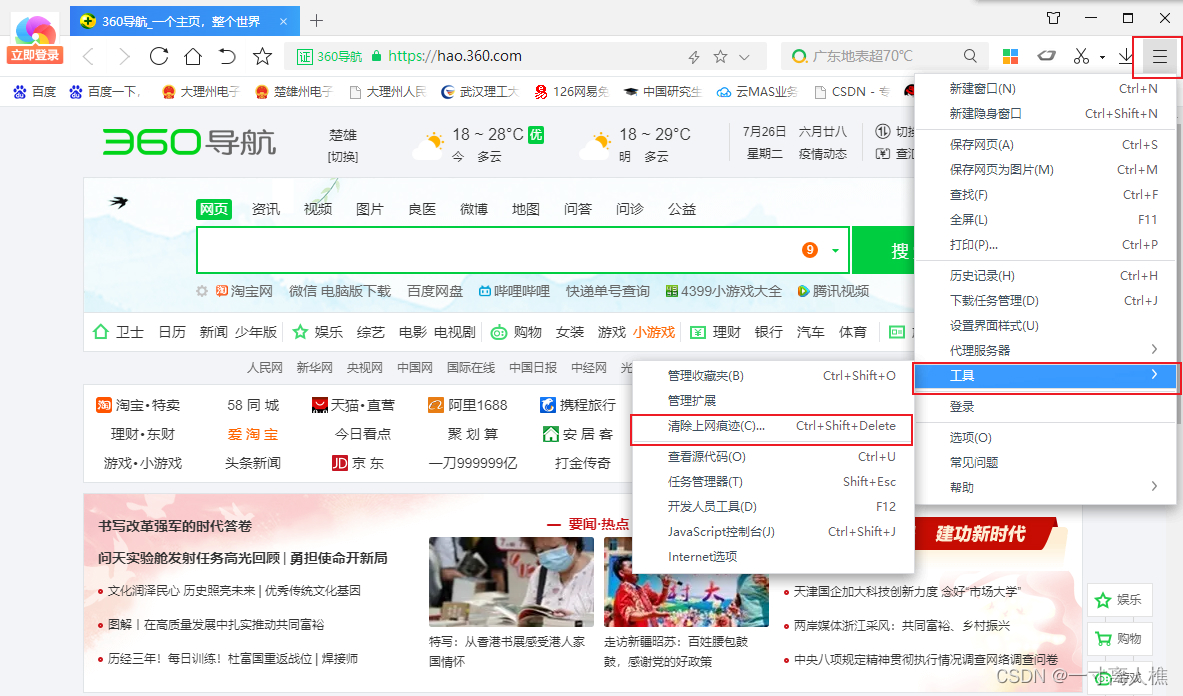
Task: Choose 保存网页为图片(M) from menu
Action: point(1045,170)
